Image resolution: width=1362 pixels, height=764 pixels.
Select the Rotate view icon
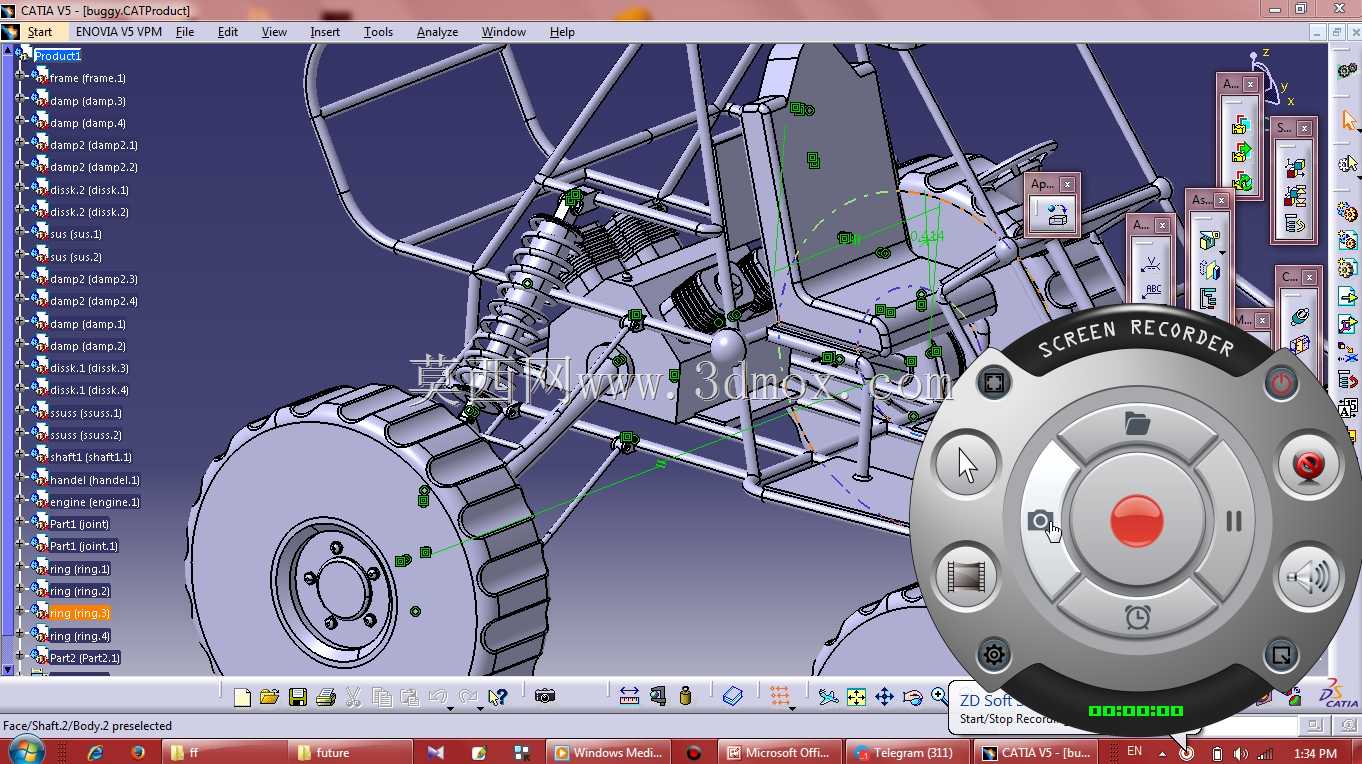tap(912, 697)
